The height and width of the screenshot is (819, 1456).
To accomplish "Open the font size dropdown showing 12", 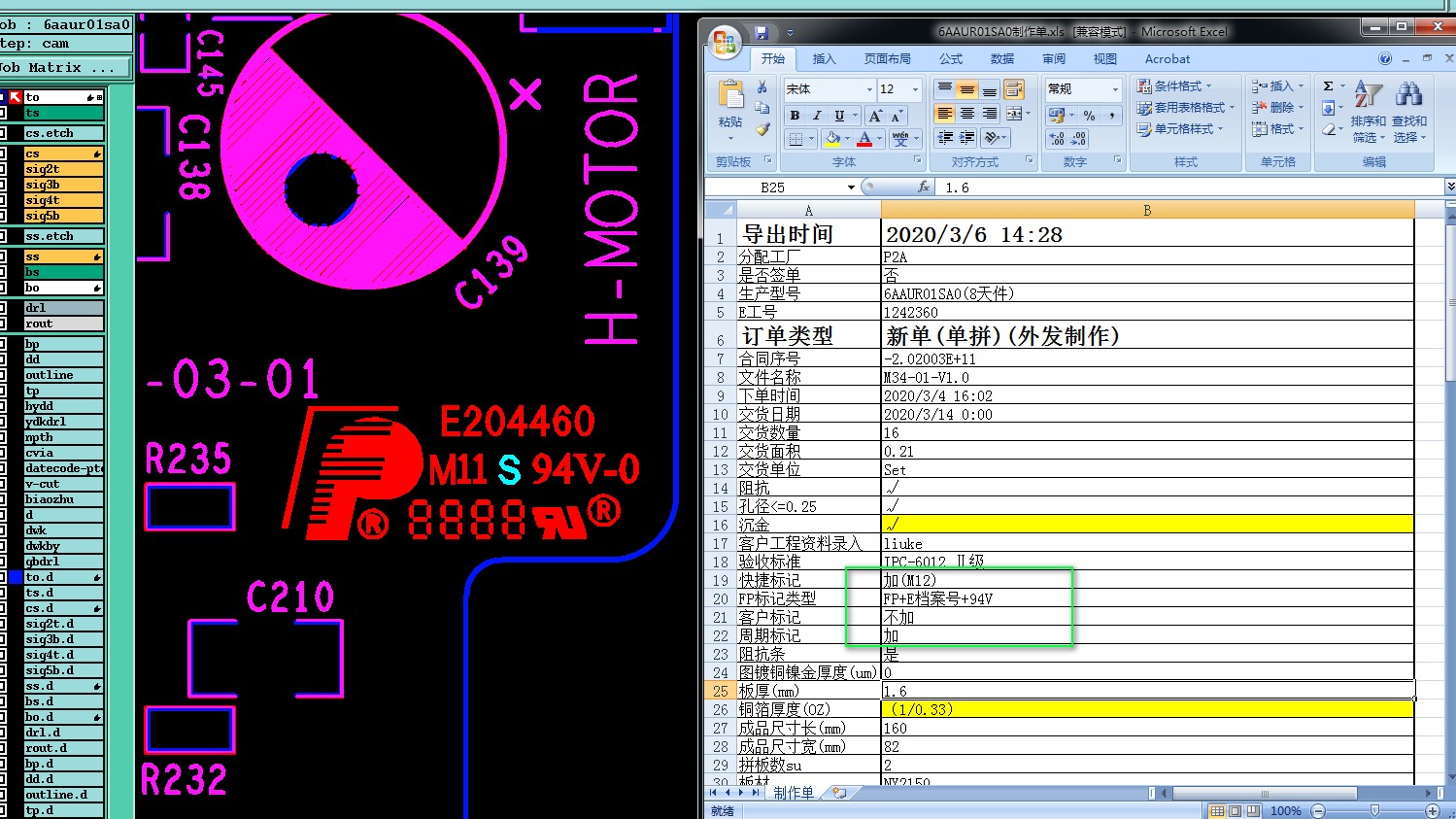I will (x=915, y=89).
